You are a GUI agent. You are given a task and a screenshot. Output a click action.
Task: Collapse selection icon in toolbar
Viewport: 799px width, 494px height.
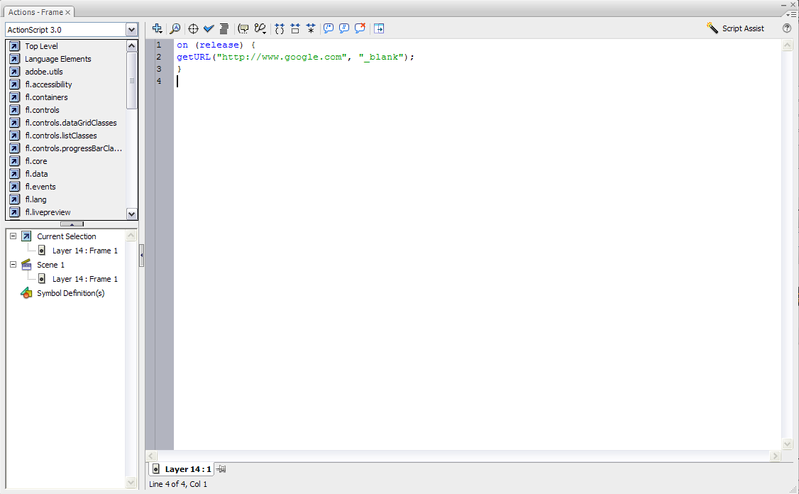point(295,29)
